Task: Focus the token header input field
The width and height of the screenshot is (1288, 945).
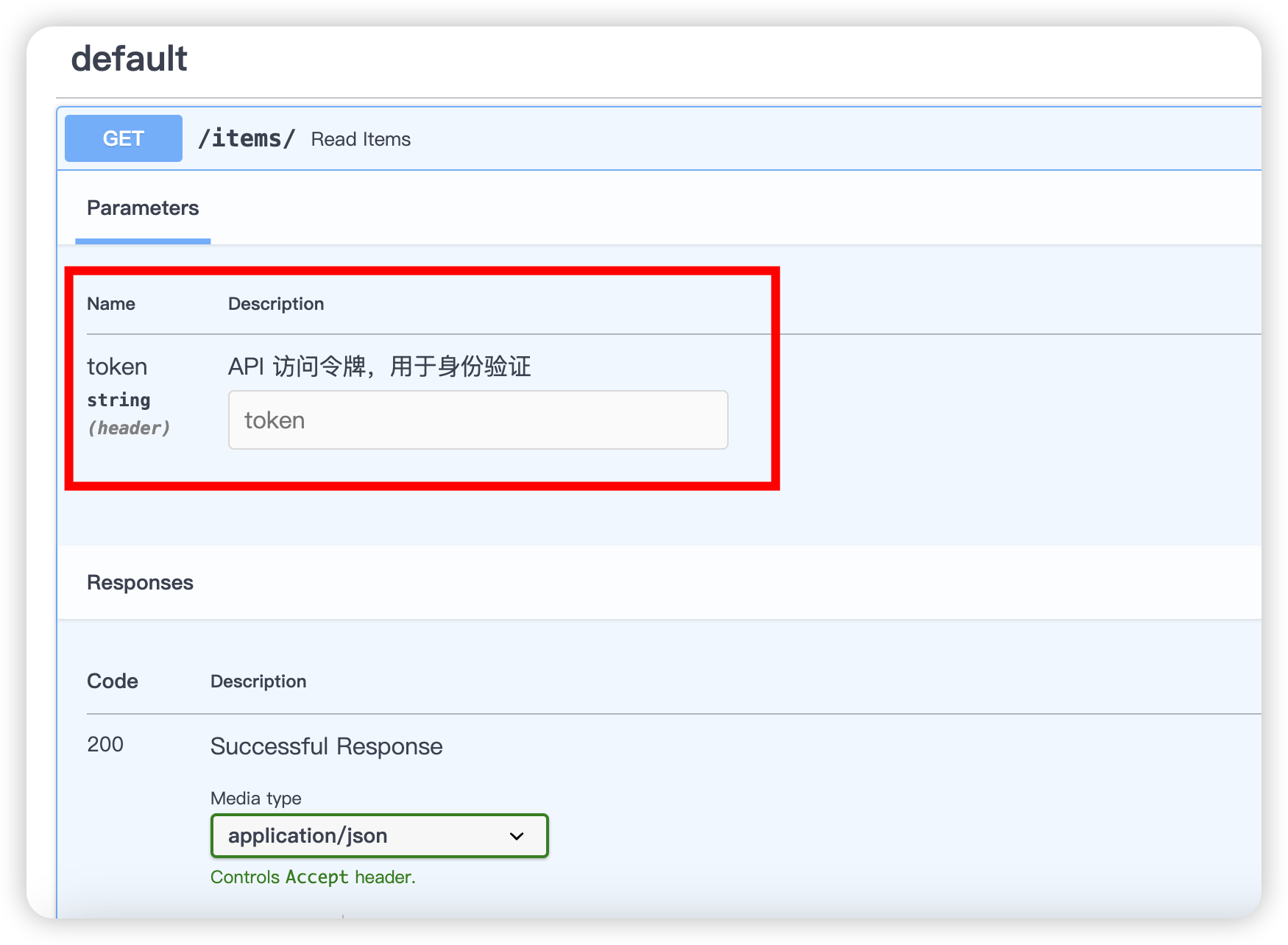Action: [x=478, y=420]
